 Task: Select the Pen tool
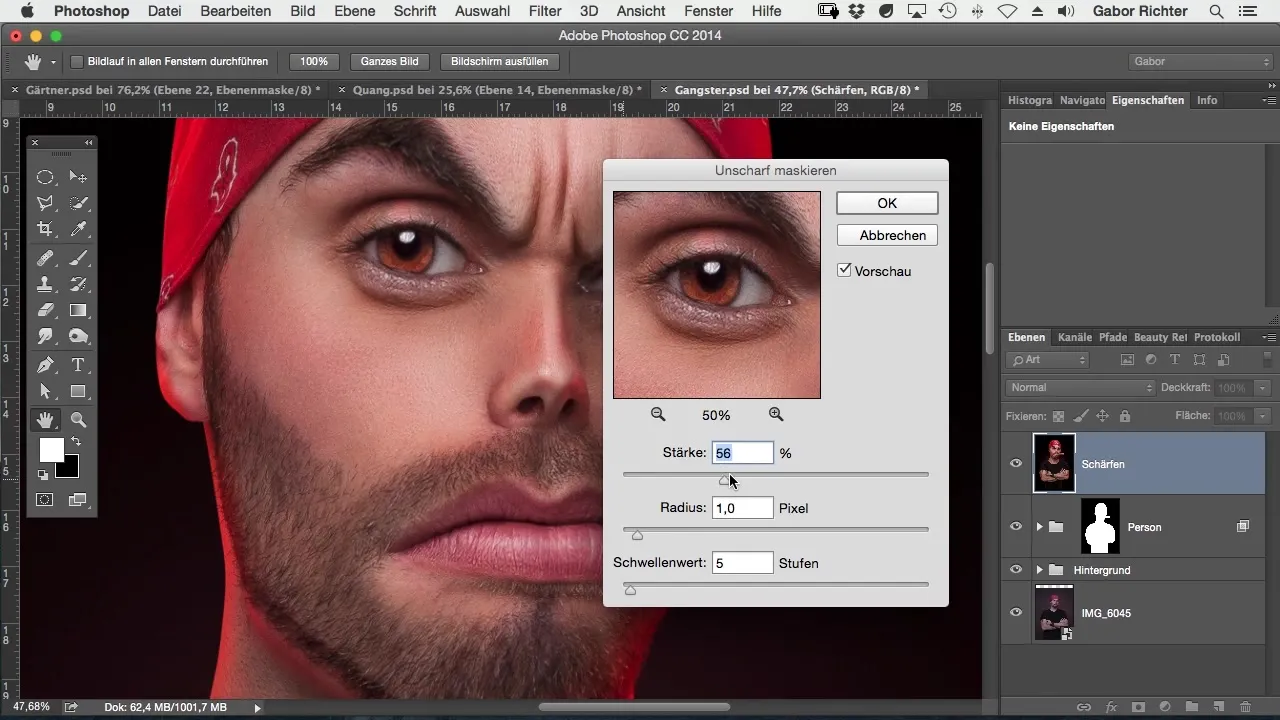45,365
